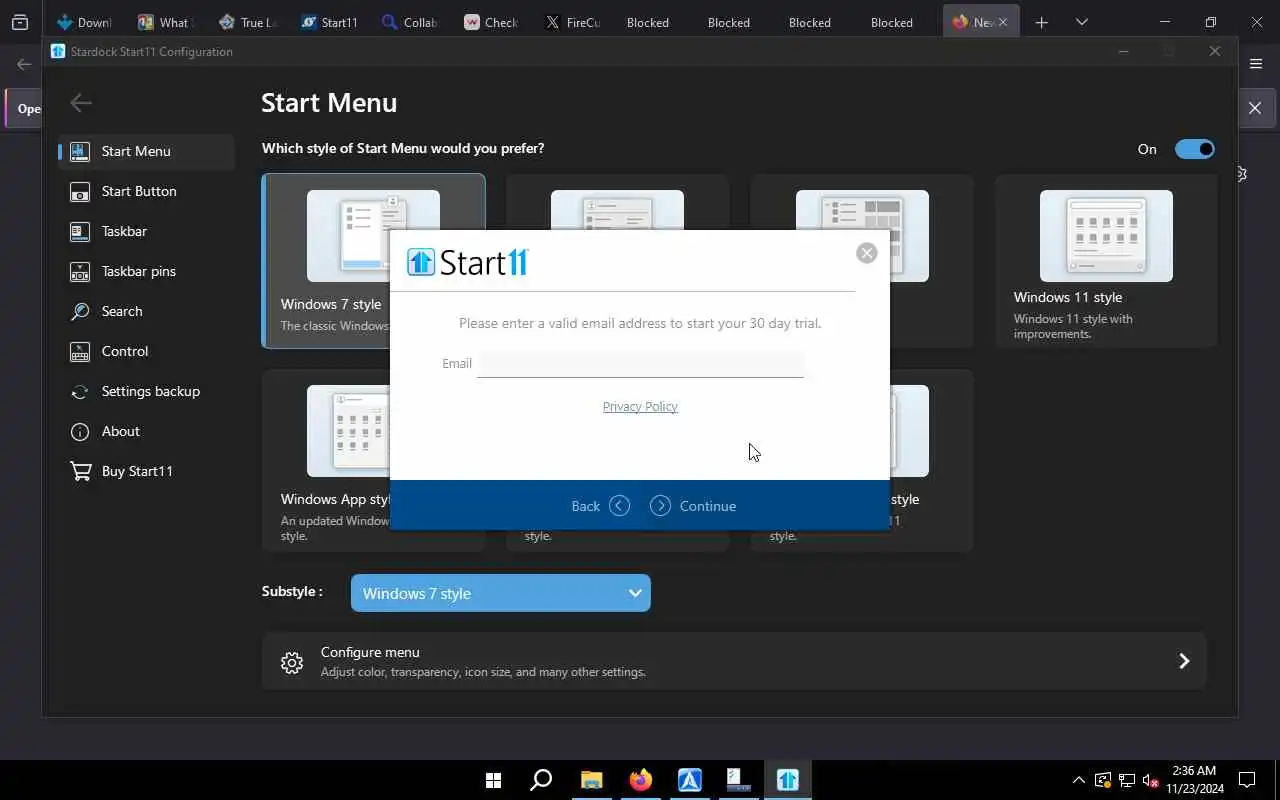Toggle the Start Menu On switch
The height and width of the screenshot is (800, 1280).
point(1195,149)
